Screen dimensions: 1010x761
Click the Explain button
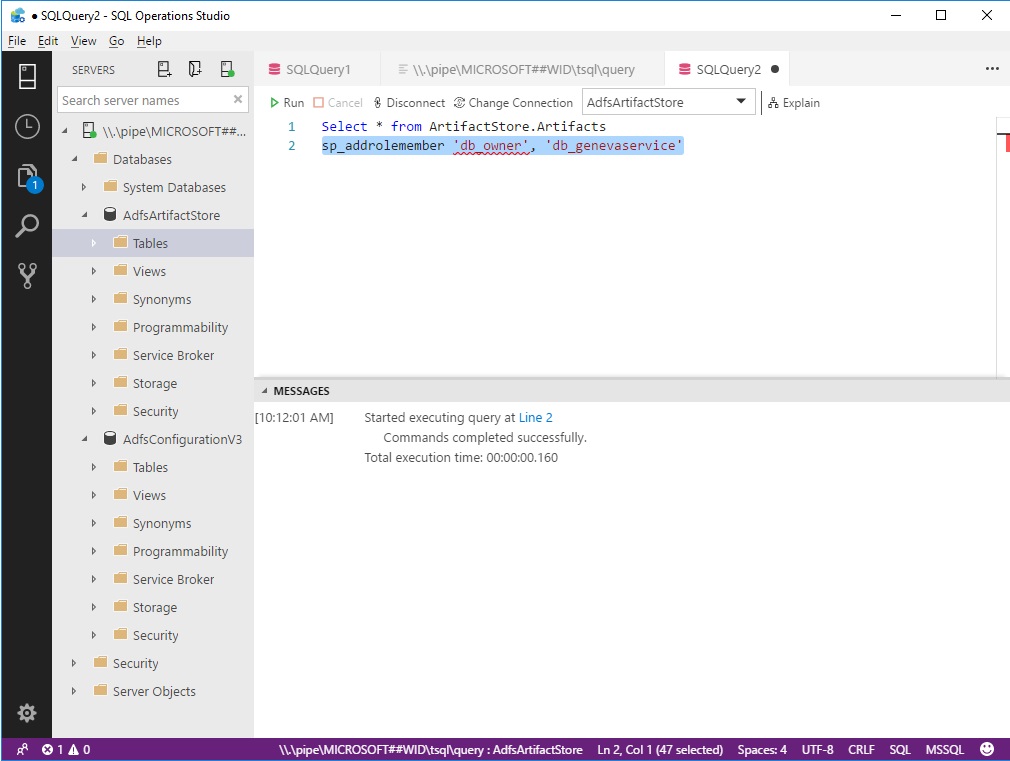(x=794, y=102)
